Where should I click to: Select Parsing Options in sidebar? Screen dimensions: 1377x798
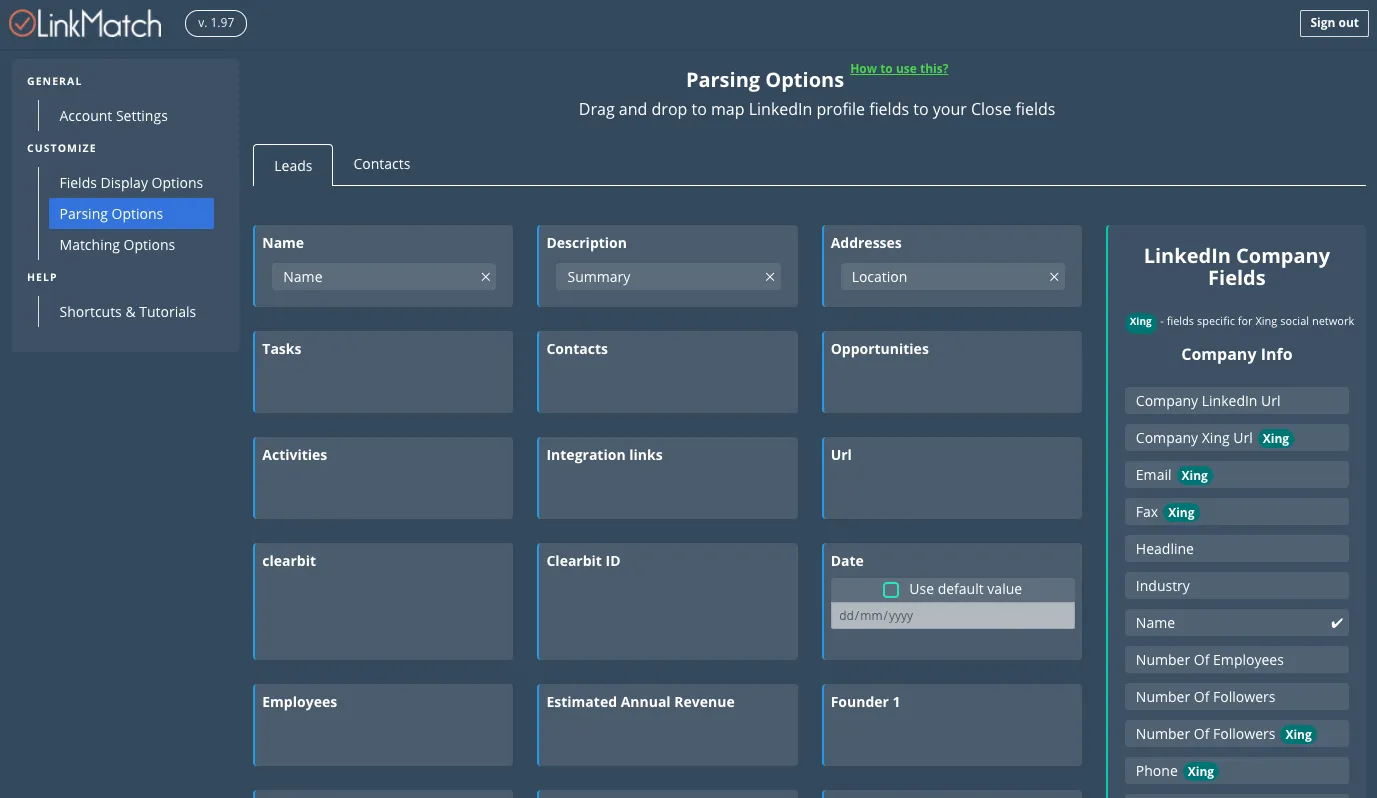[x=131, y=214]
